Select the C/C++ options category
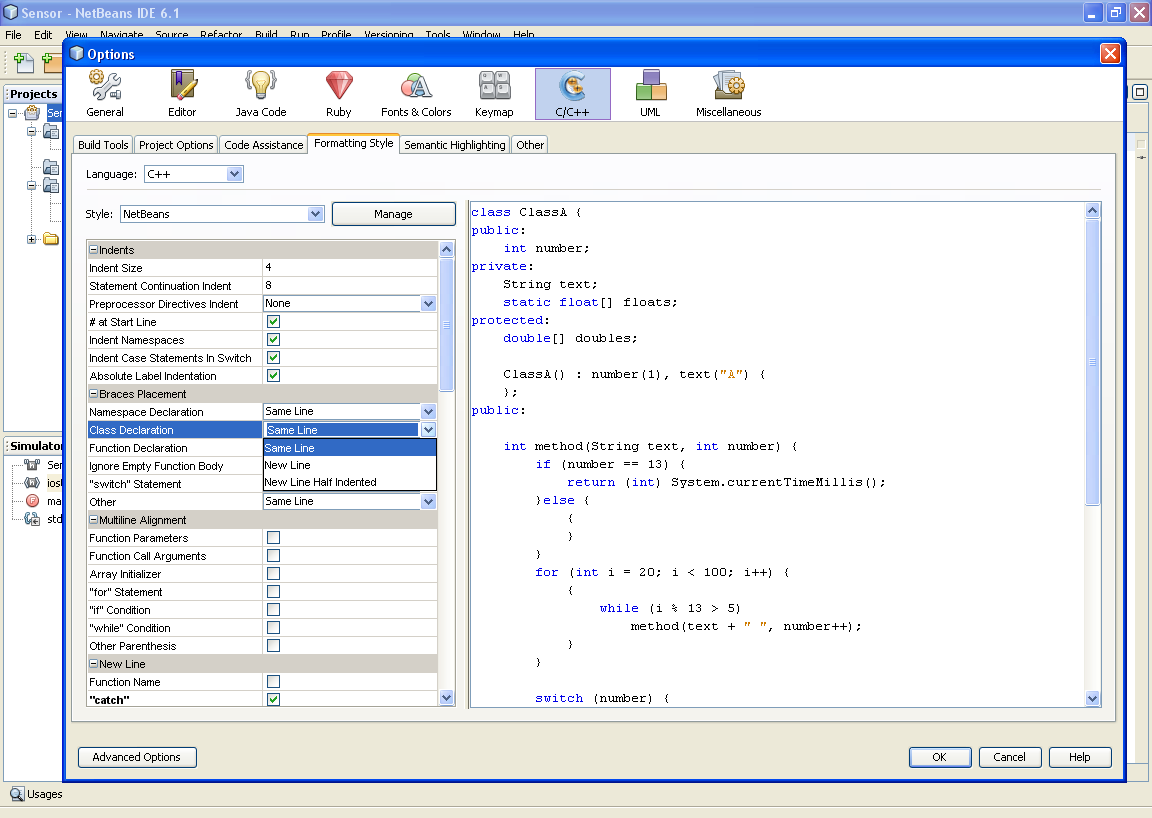1152x818 pixels. (x=572, y=94)
